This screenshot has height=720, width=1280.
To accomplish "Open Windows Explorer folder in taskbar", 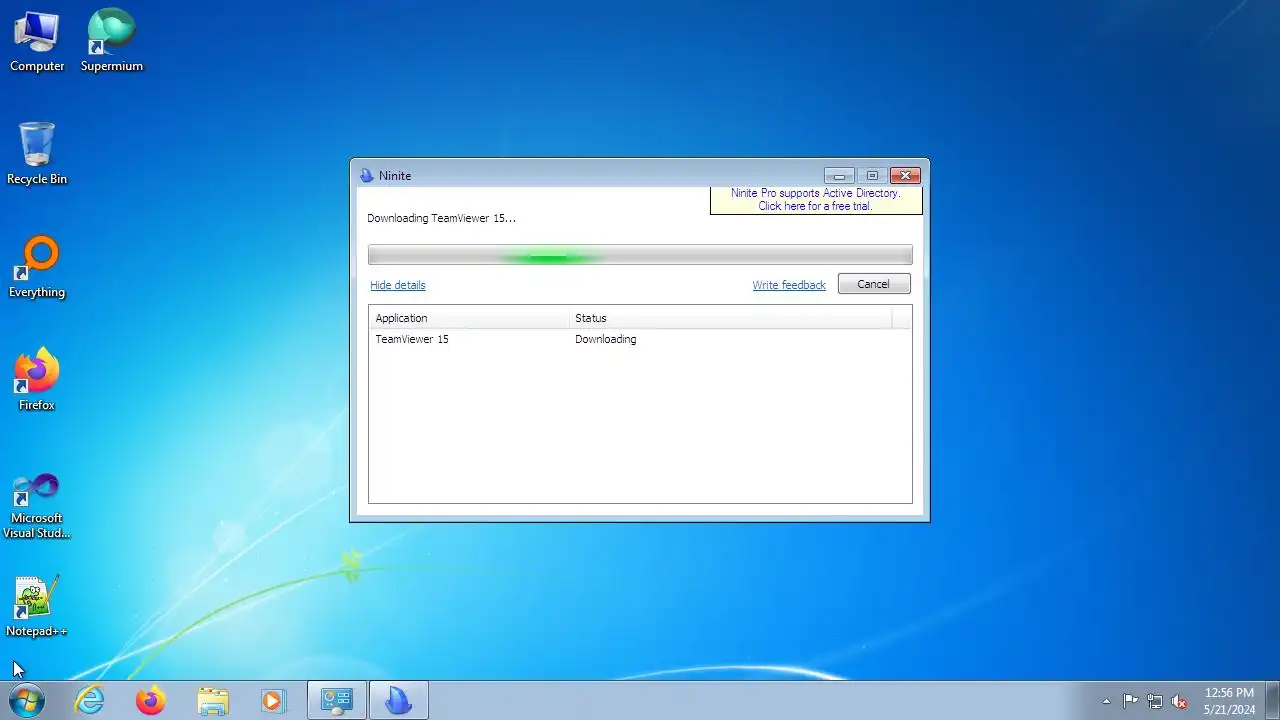I will point(213,700).
